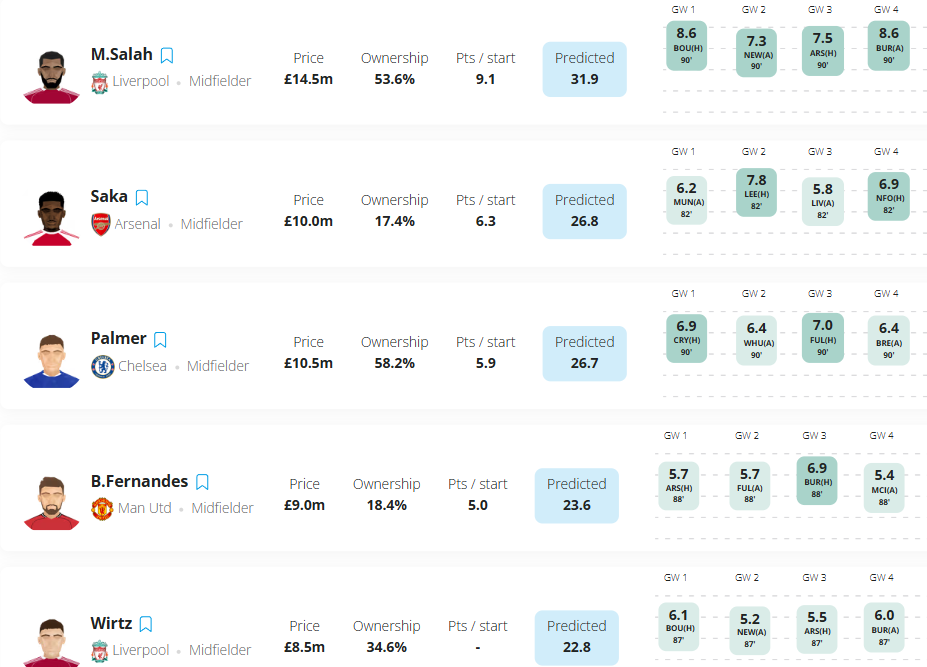Open Palmer's player profile name
Screen dimensions: 927x667
118,339
